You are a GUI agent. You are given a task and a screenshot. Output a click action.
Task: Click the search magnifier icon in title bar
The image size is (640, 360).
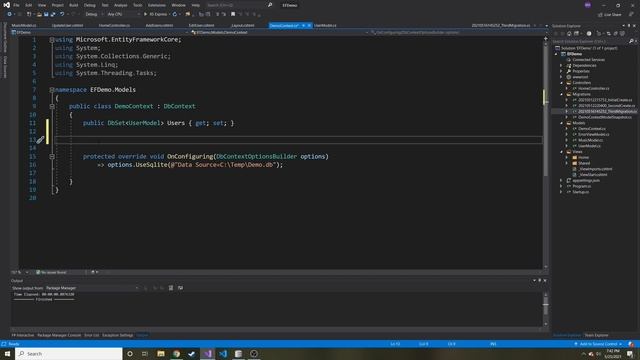click(x=270, y=5)
